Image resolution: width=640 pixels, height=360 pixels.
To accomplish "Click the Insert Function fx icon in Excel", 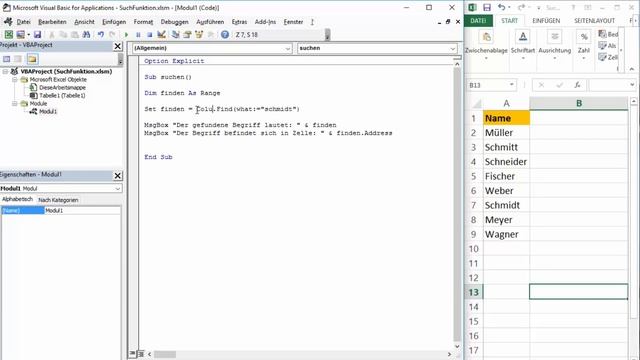I will [577, 85].
